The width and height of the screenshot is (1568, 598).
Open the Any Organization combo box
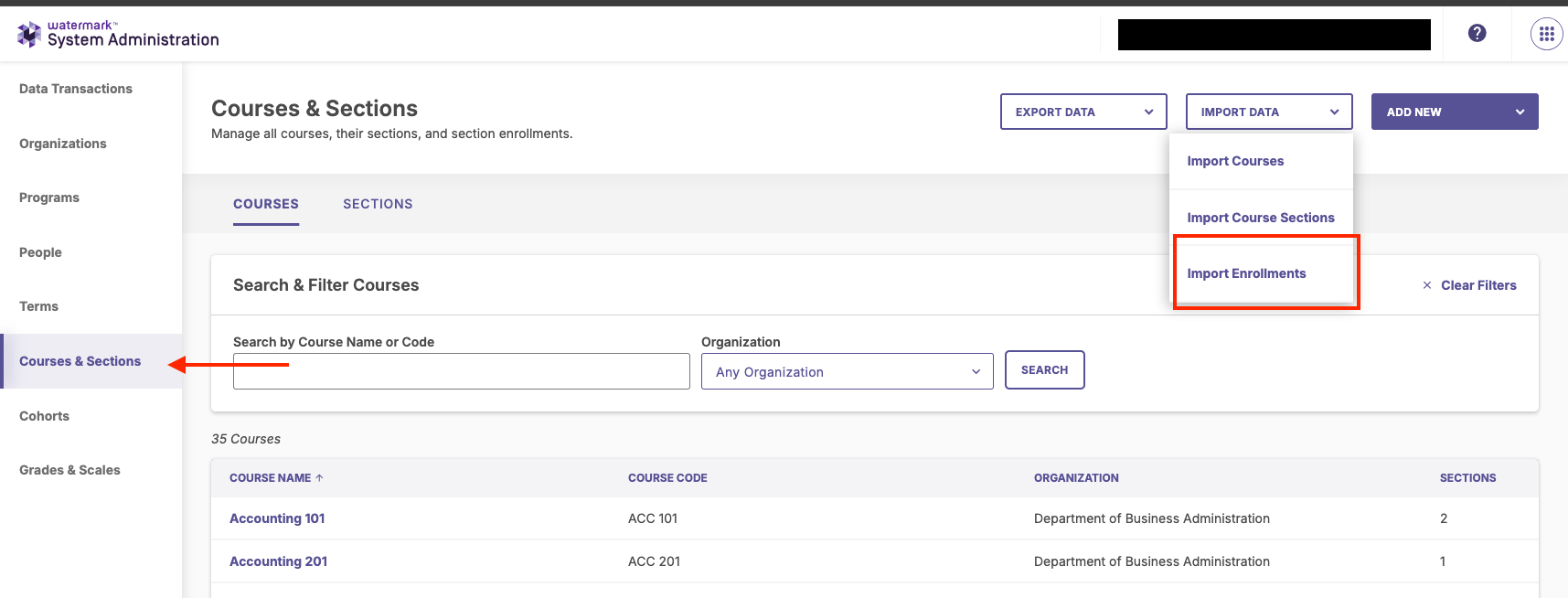(847, 371)
